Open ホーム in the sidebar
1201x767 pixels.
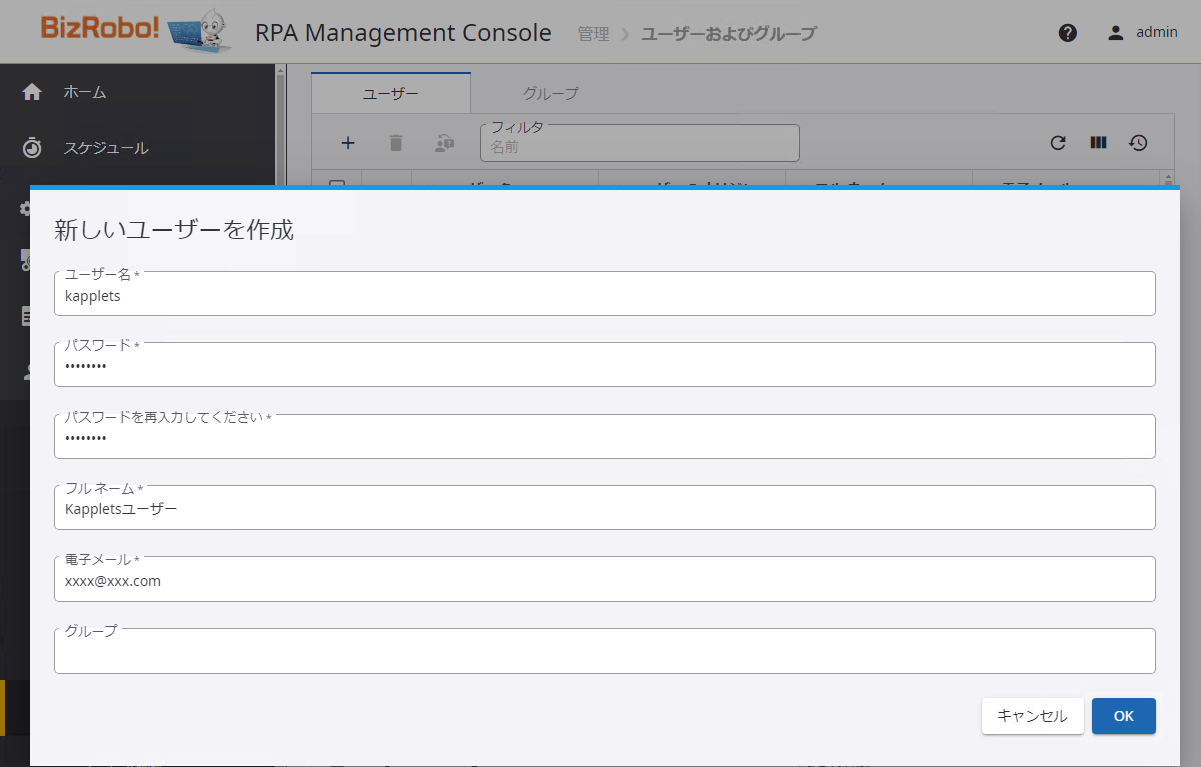click(85, 92)
